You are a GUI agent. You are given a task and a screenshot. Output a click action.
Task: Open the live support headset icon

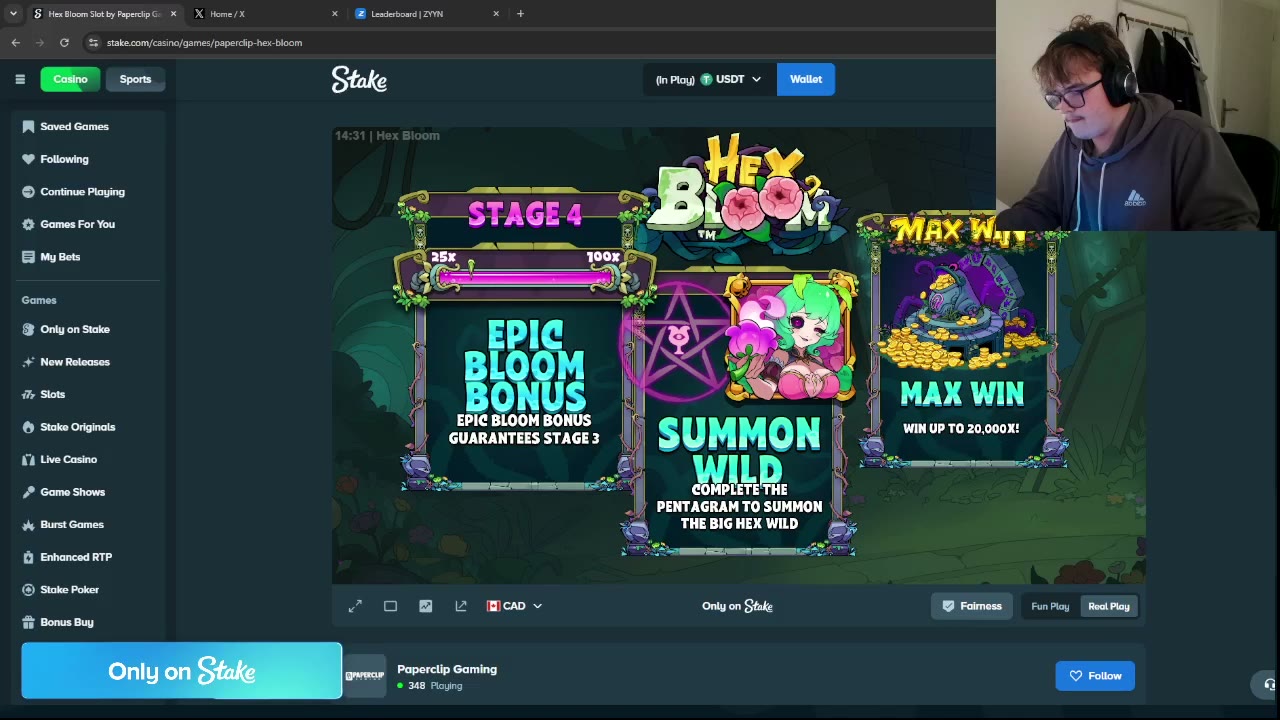pyautogui.click(x=1269, y=685)
